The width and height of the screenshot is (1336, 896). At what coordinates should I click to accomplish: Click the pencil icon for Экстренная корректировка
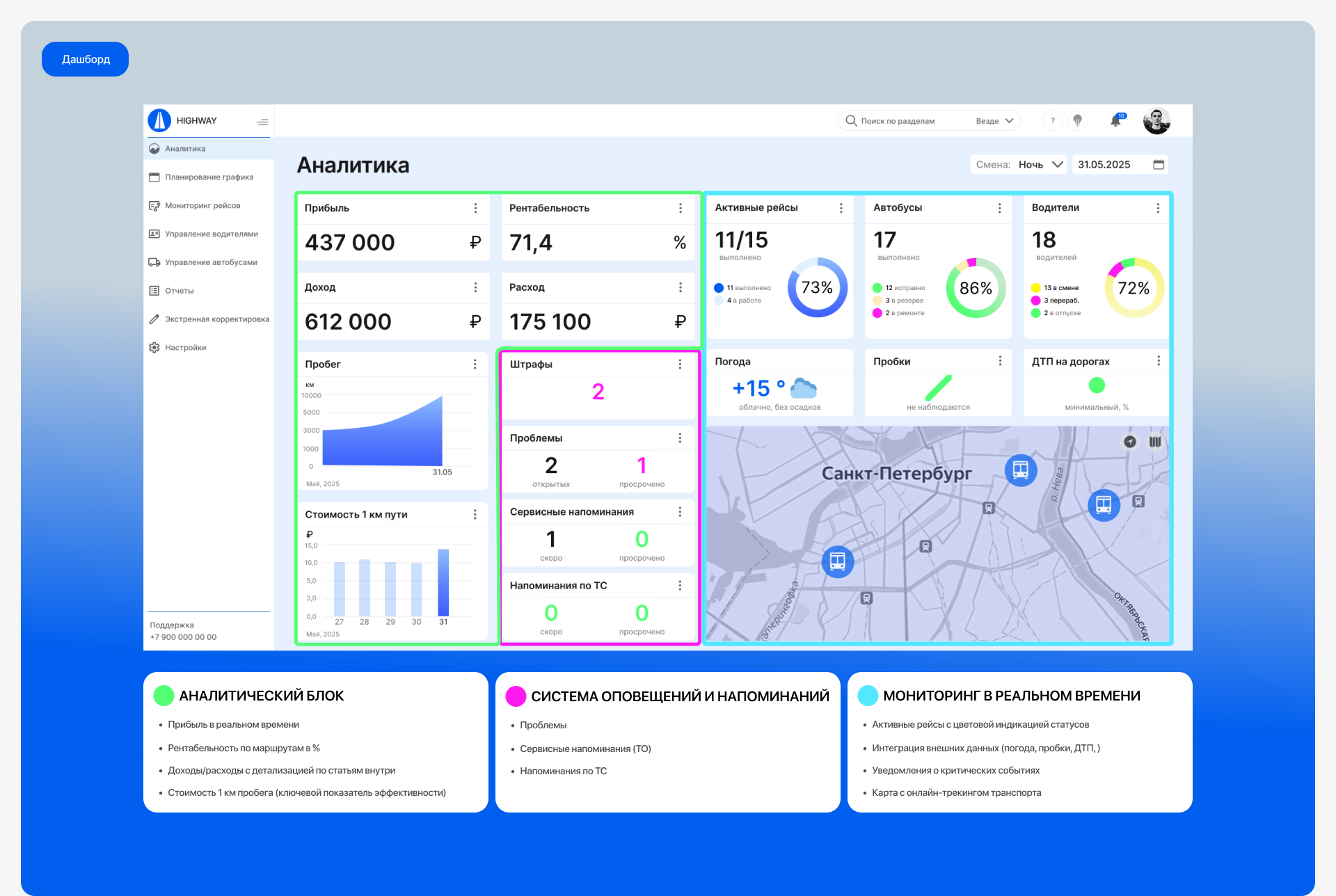coord(154,319)
